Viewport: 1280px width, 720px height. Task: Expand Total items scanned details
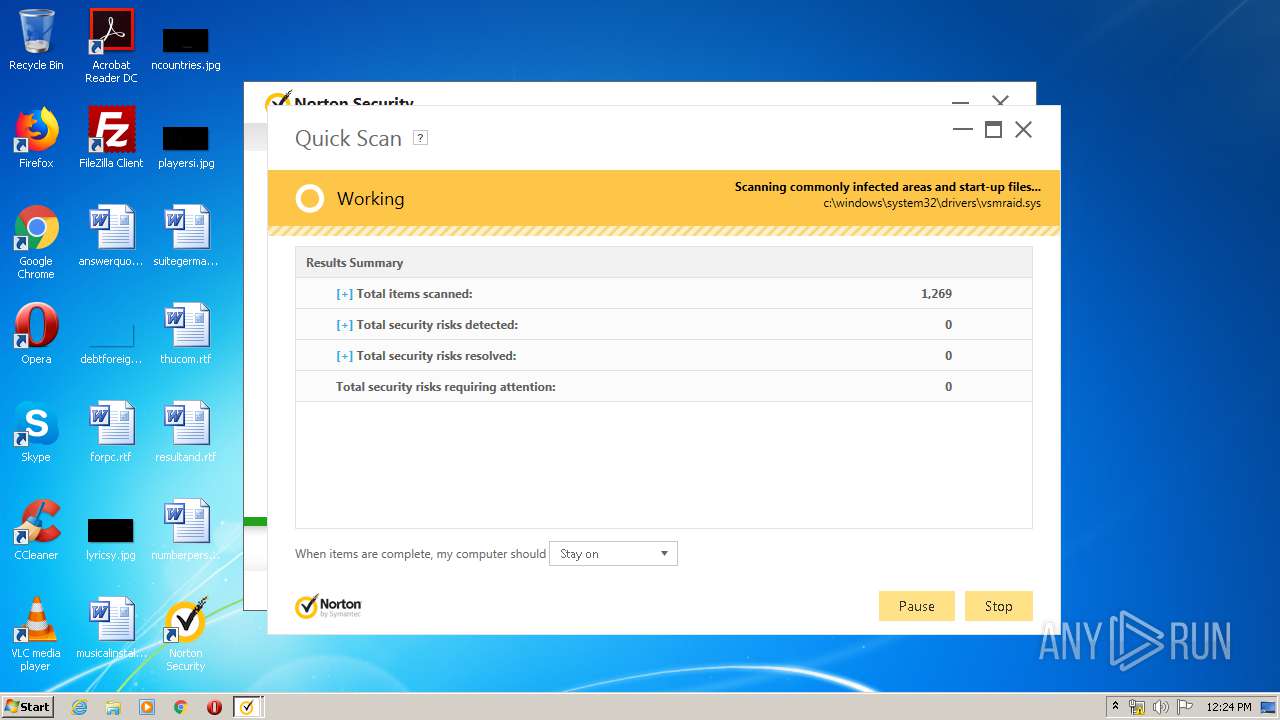(x=344, y=294)
